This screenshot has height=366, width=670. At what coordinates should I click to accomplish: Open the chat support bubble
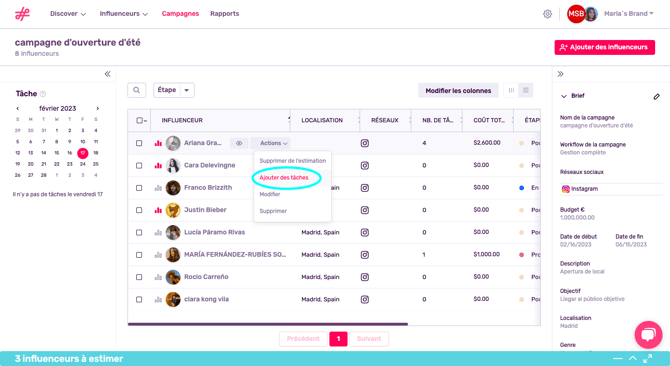(648, 335)
